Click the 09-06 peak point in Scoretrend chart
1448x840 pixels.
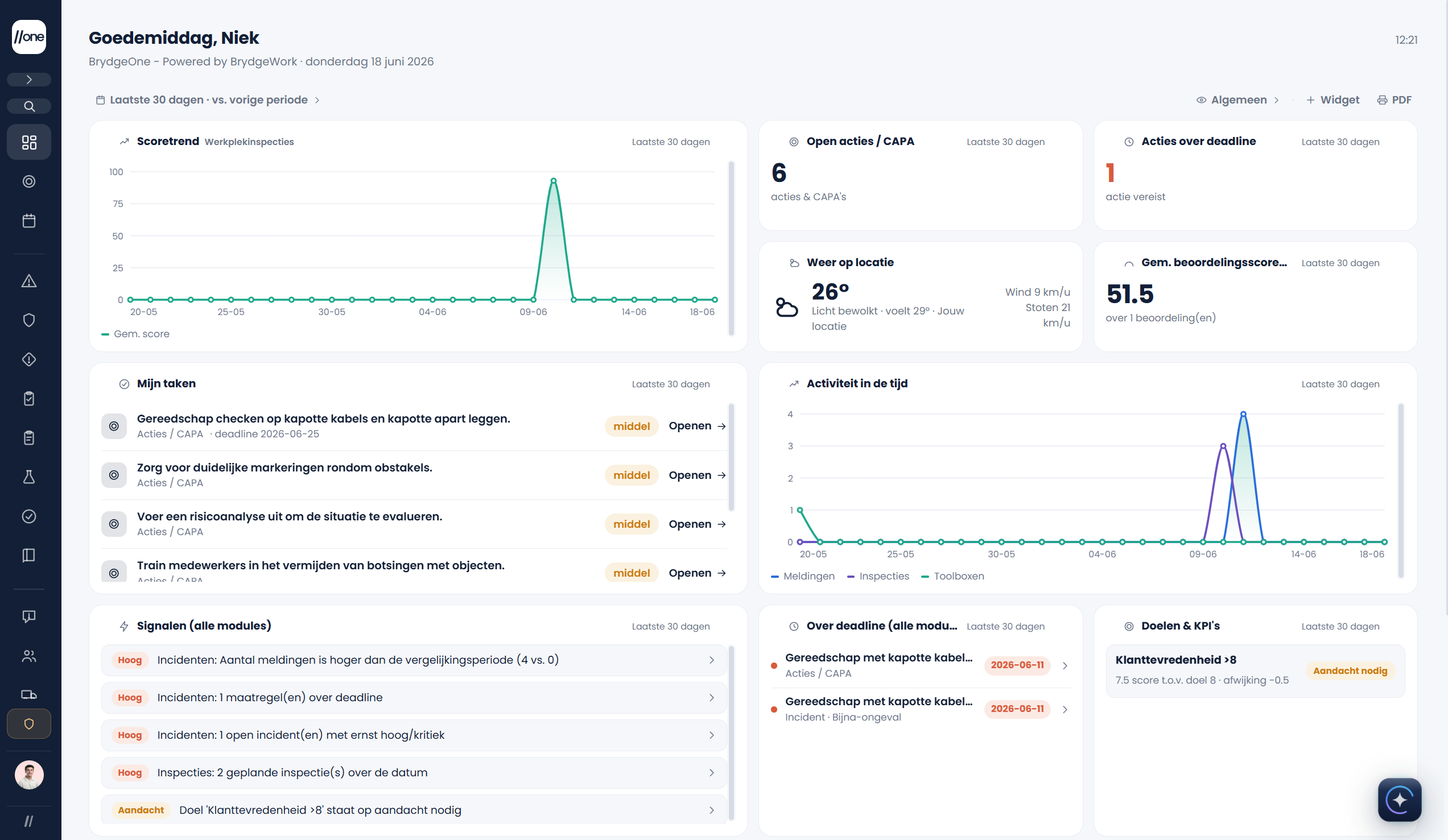(x=554, y=180)
